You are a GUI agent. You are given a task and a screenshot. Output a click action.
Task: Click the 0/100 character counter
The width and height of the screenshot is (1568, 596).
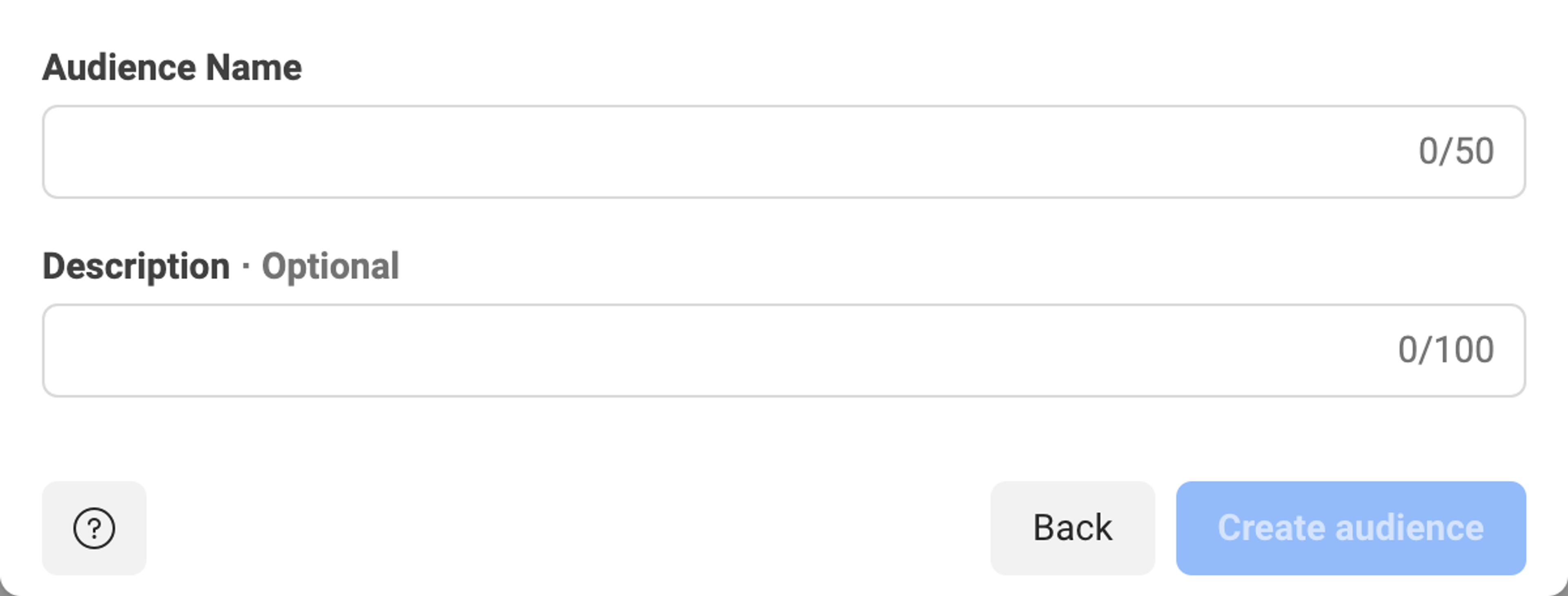1445,349
